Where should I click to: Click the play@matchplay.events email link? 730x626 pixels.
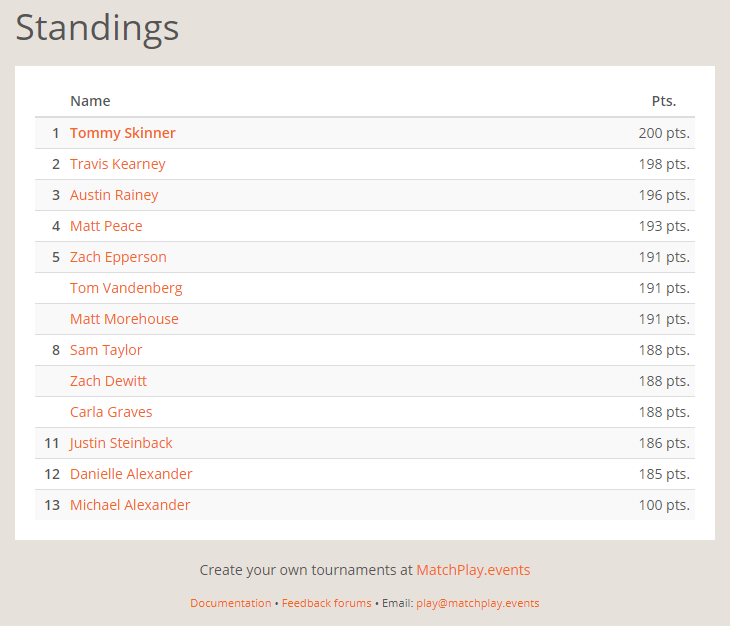coord(477,603)
